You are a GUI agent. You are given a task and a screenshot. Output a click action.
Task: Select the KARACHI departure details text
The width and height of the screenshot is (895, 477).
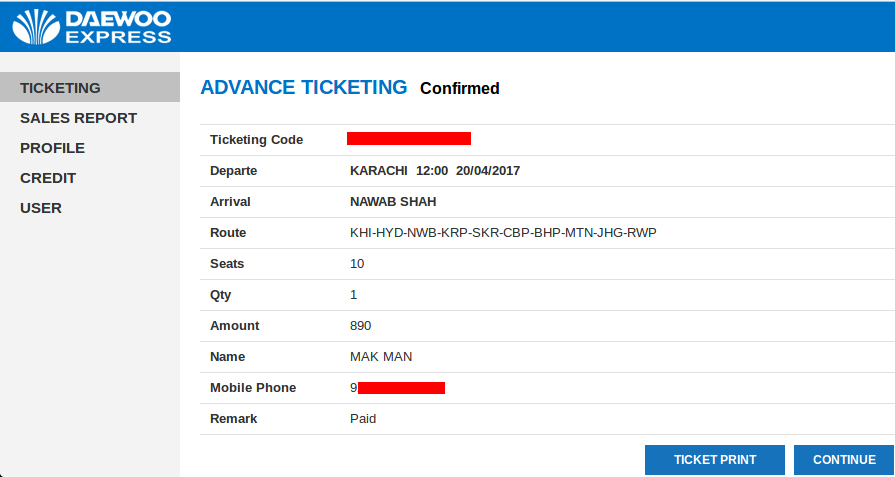[435, 171]
